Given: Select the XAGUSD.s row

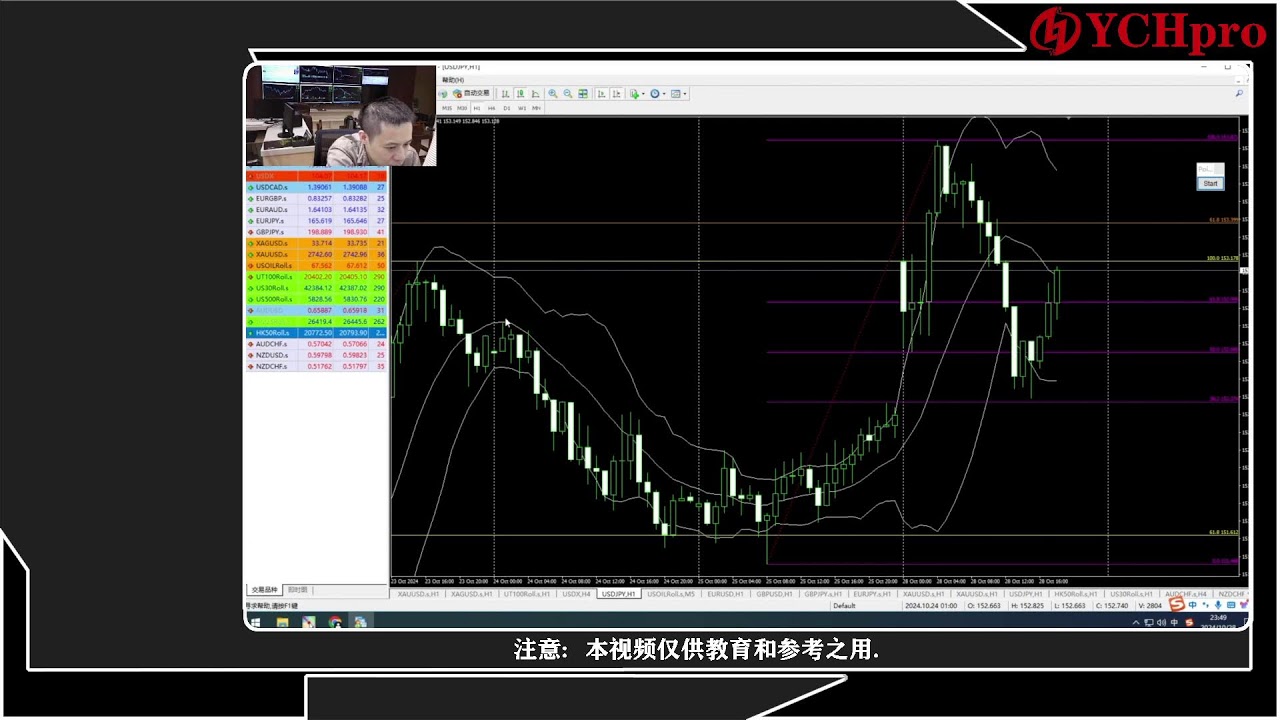Looking at the screenshot, I should pyautogui.click(x=316, y=243).
